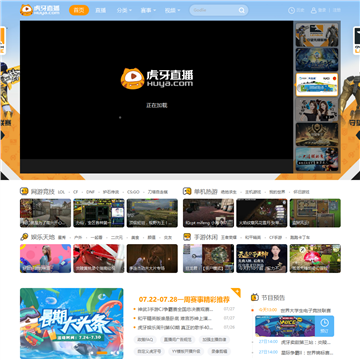Click the 手游休闲 section icon

(x=187, y=237)
